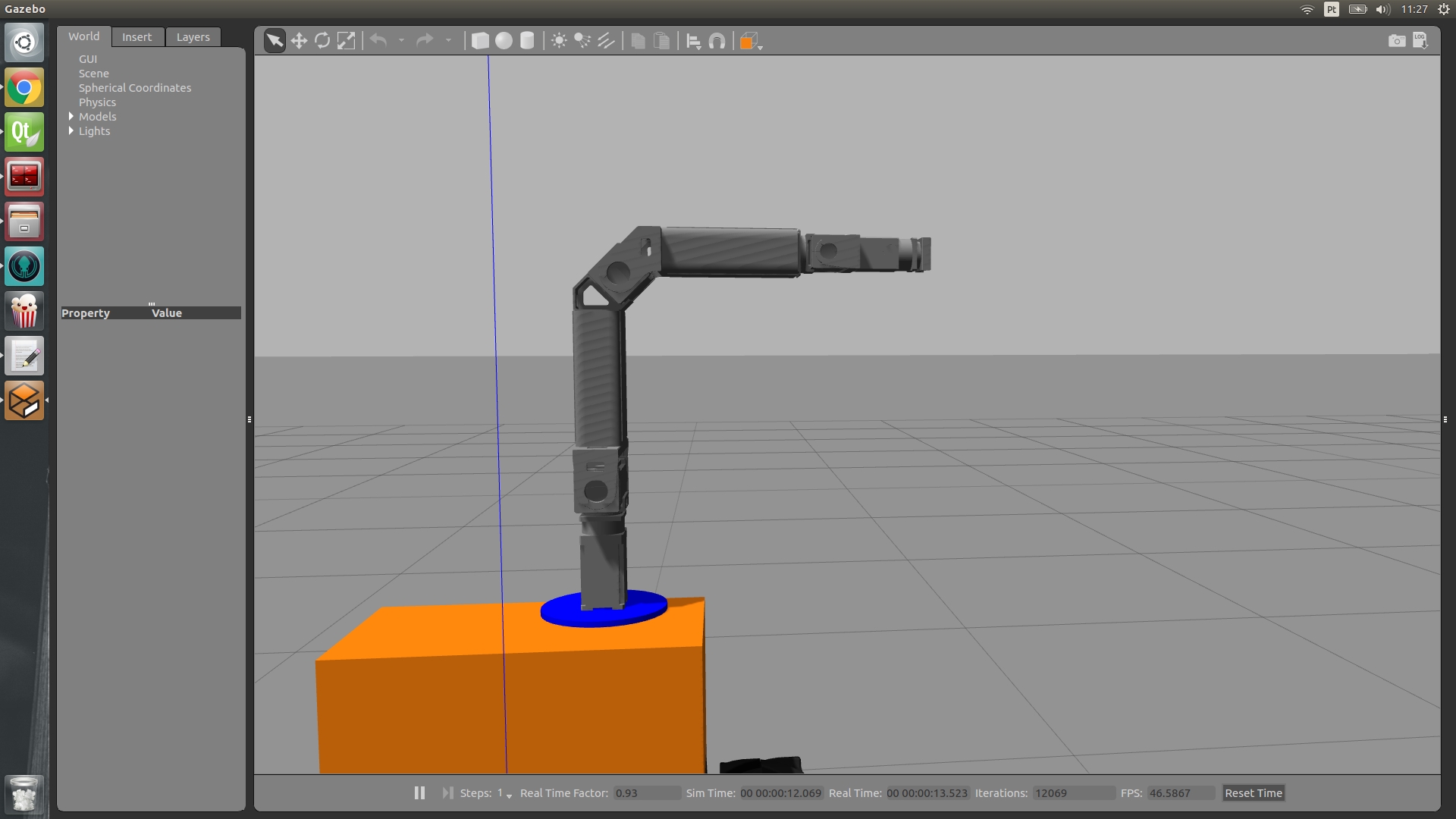Open the orange view angle selector

(x=750, y=41)
